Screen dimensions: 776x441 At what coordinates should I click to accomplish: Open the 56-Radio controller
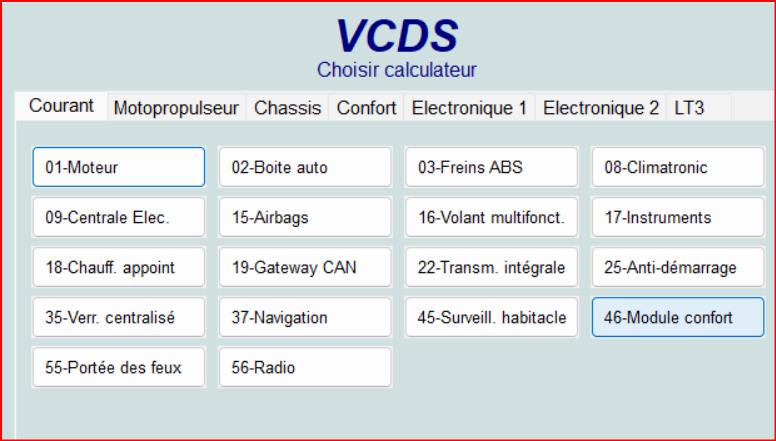click(x=305, y=367)
